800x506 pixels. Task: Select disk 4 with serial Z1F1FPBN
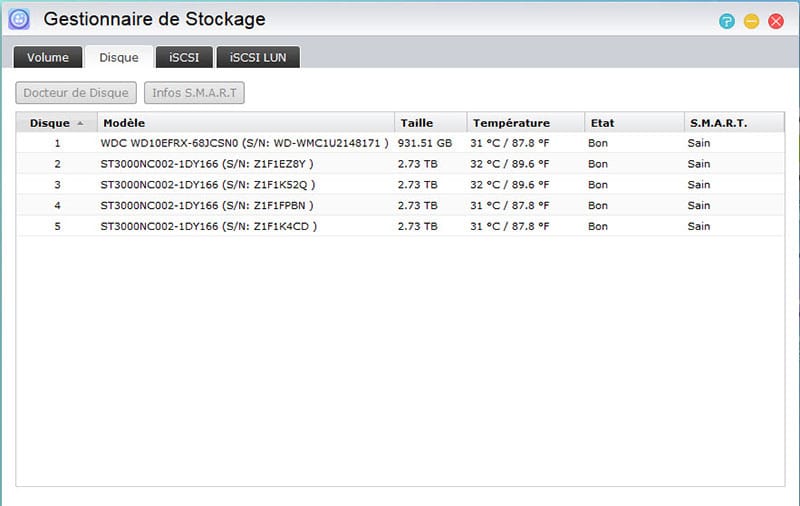click(x=400, y=206)
